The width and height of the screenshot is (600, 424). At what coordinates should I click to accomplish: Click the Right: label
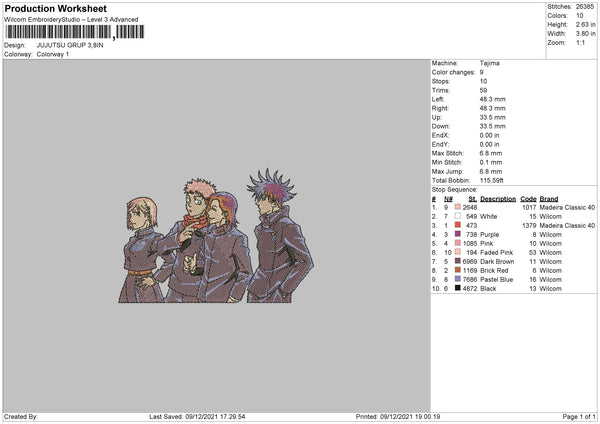tap(440, 108)
